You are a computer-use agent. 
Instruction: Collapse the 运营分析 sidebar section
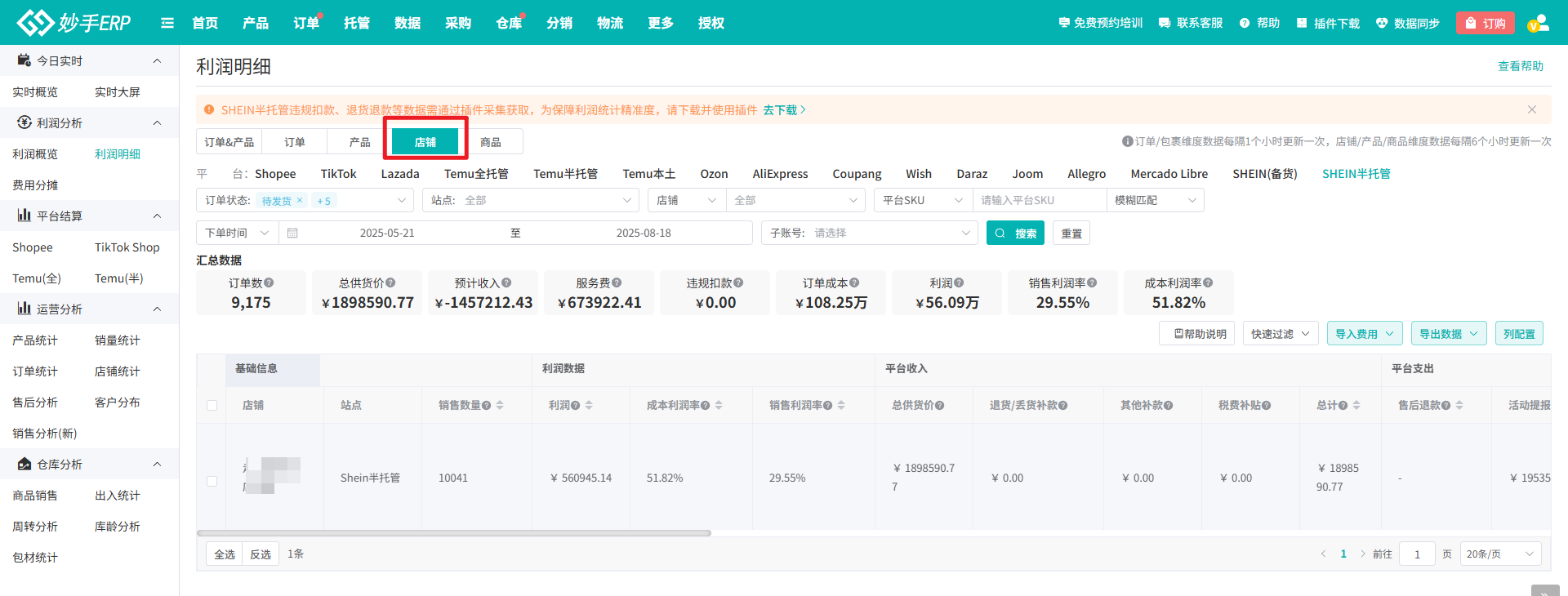coord(157,309)
